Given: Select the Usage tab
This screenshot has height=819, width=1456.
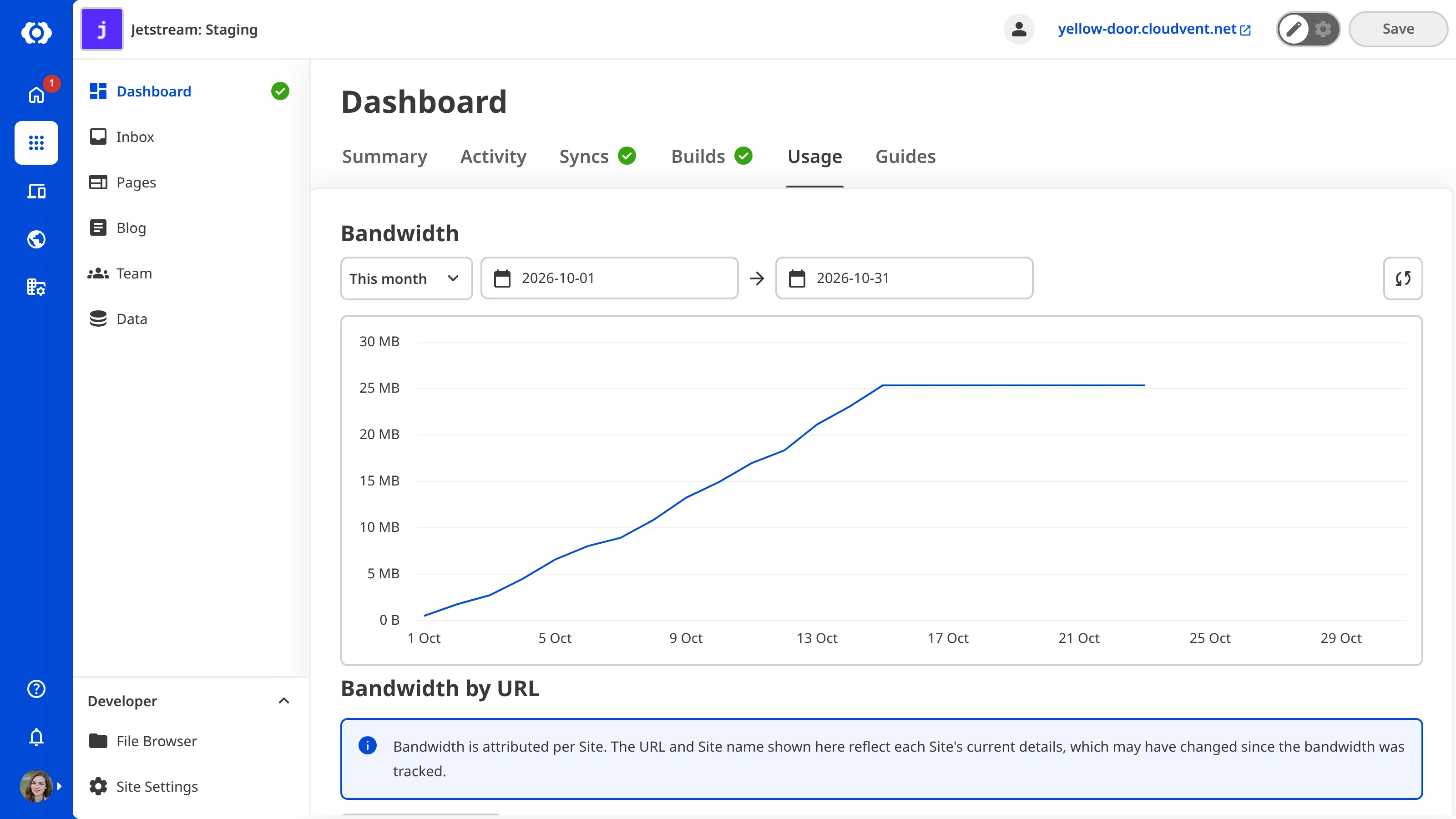Looking at the screenshot, I should 814,157.
